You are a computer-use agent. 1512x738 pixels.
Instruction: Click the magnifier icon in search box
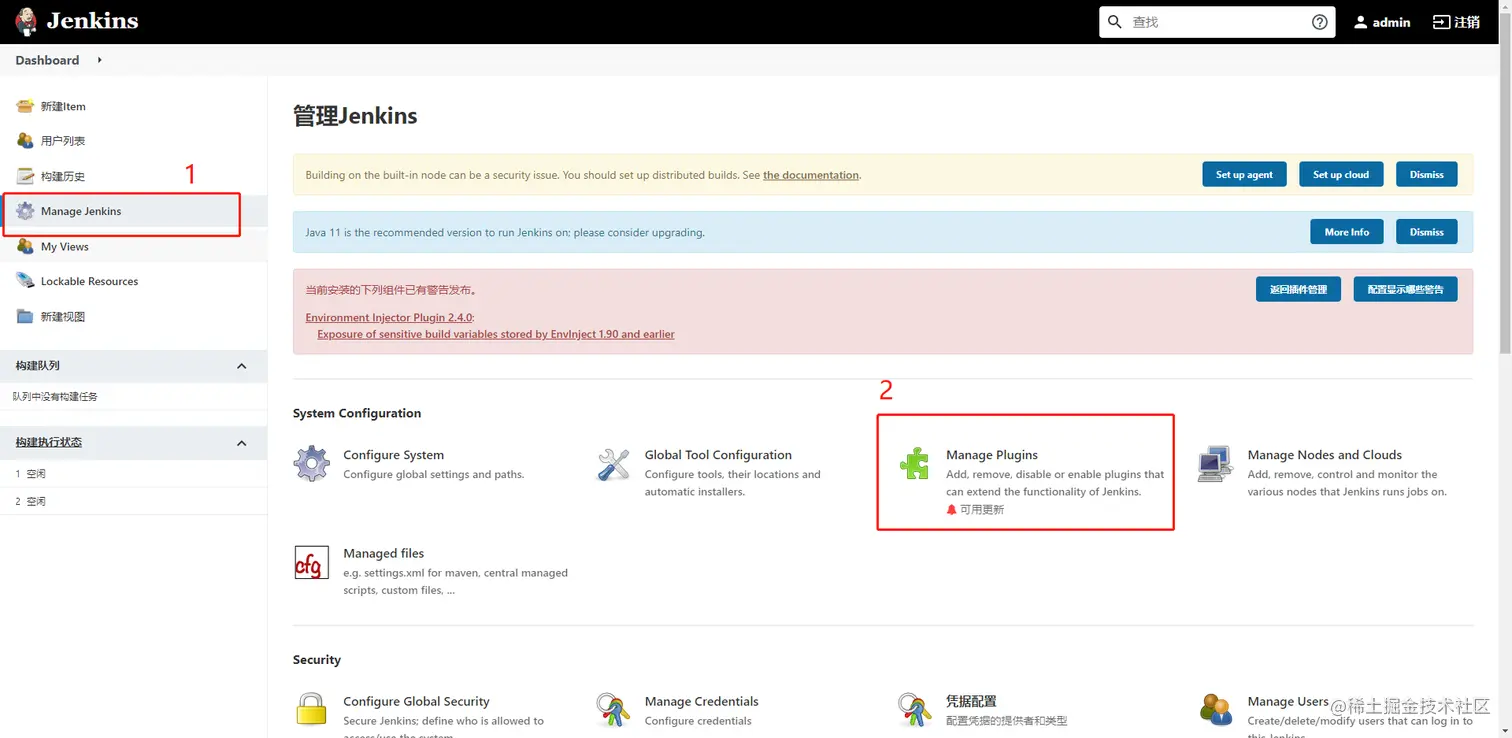(x=1116, y=22)
